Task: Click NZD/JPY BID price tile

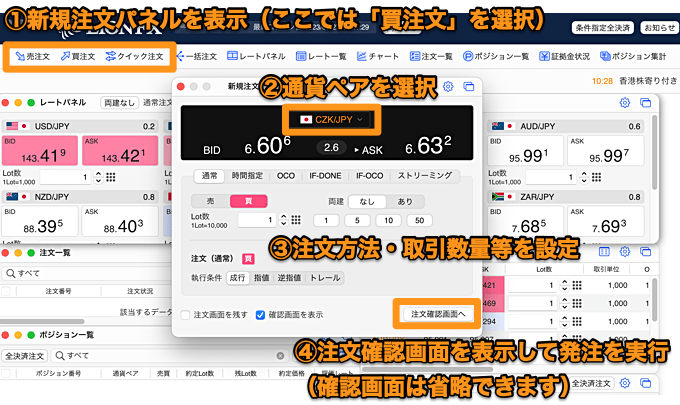Action: [39, 221]
